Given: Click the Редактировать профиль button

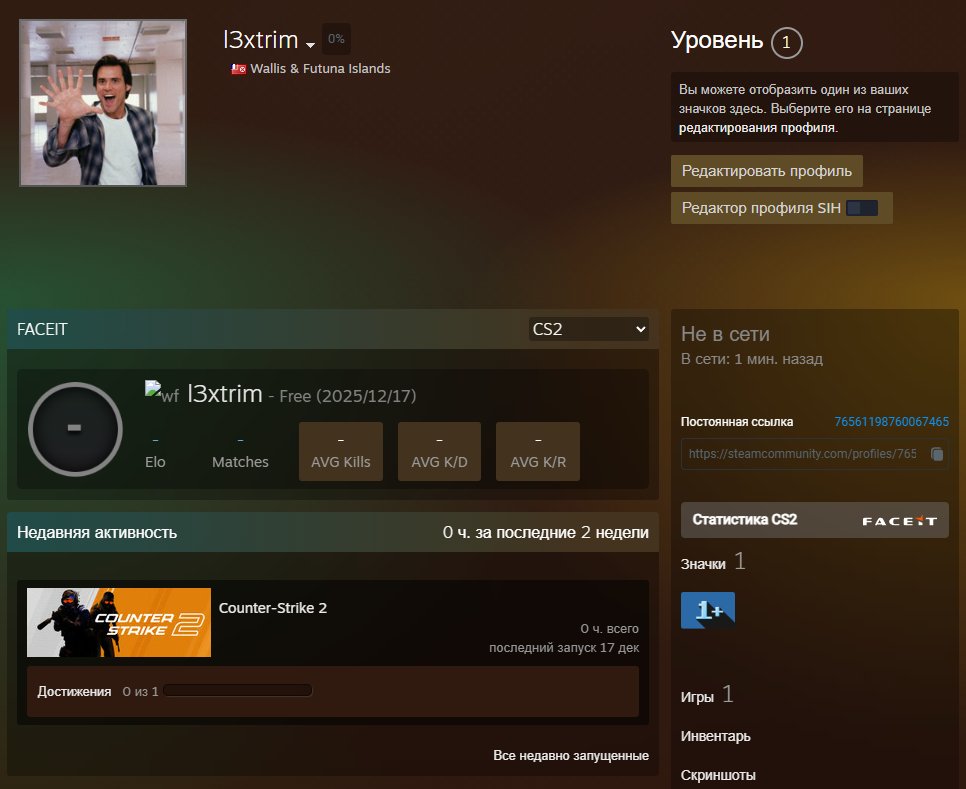Looking at the screenshot, I should coord(766,171).
